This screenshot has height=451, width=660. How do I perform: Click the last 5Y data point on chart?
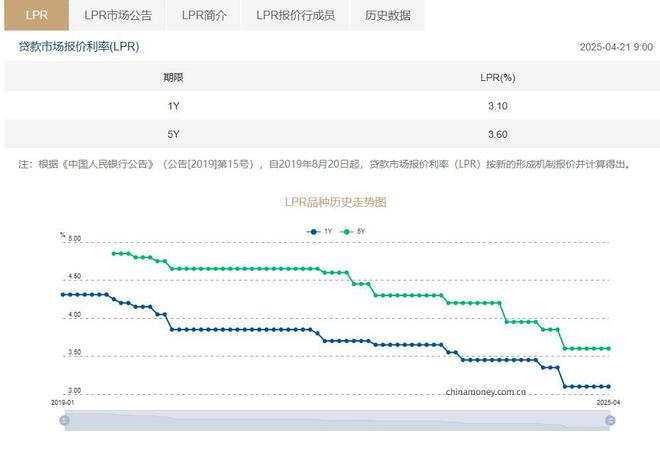[608, 349]
